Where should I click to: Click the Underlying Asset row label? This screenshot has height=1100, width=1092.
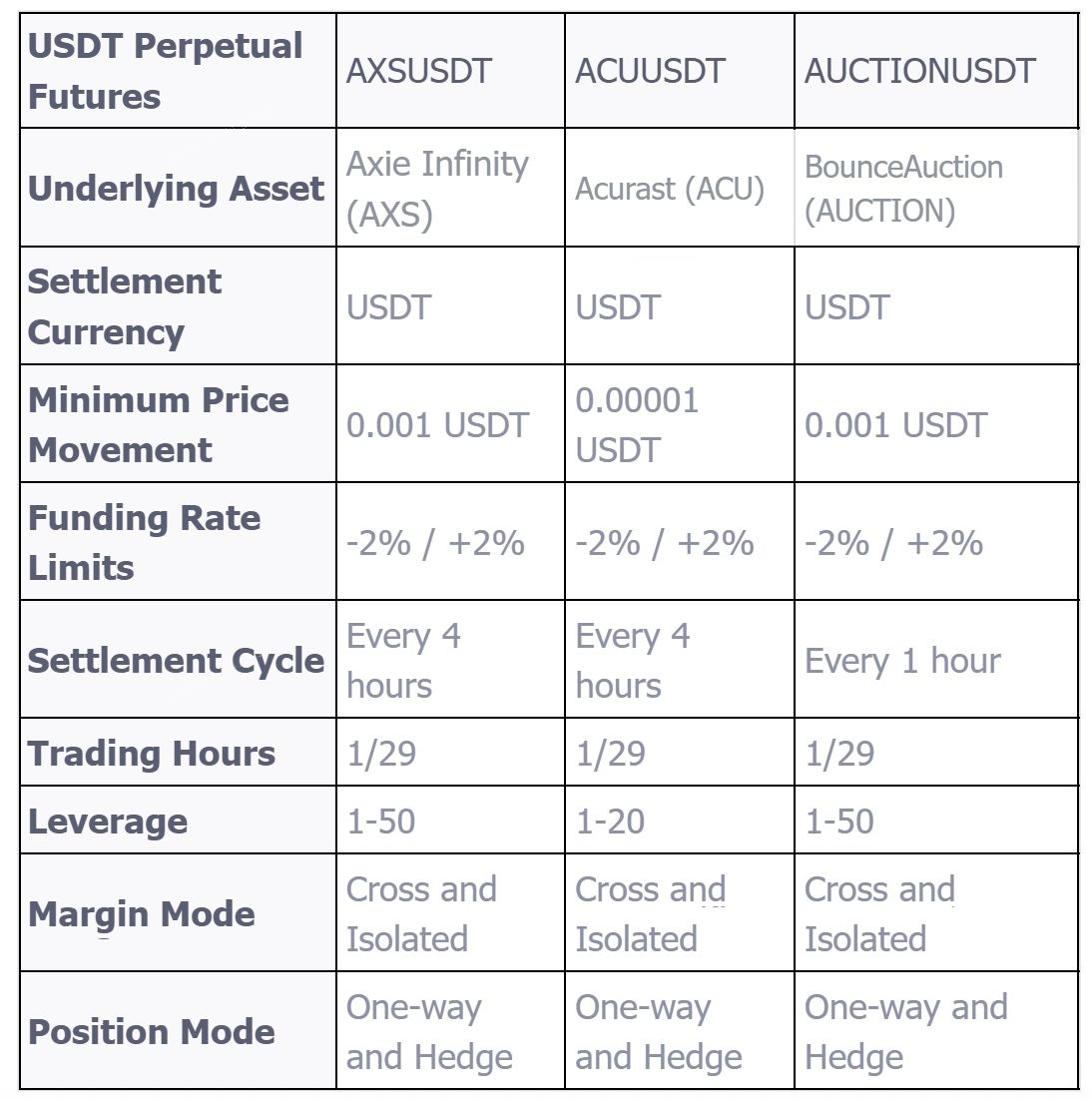177,189
